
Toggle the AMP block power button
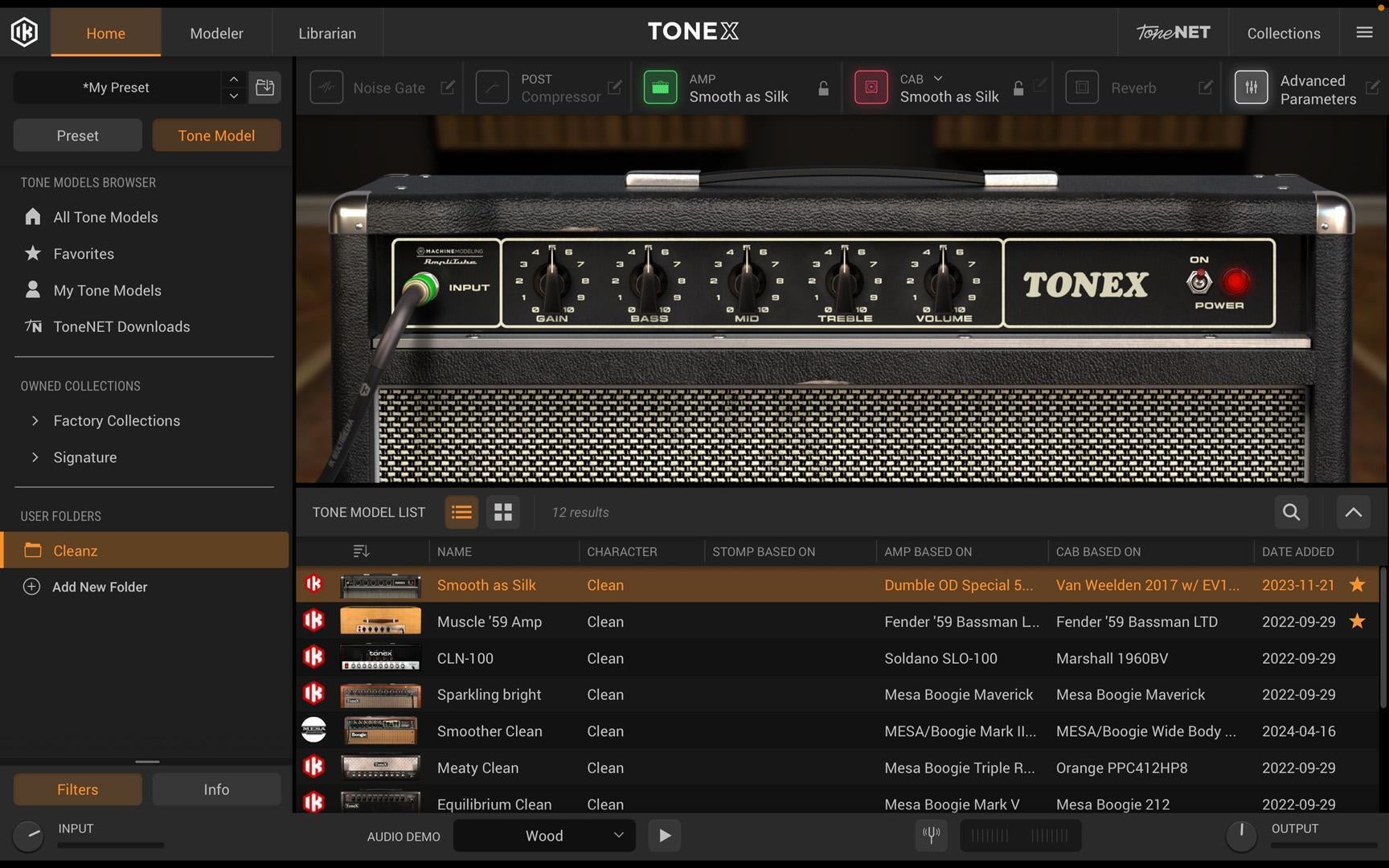[x=660, y=88]
